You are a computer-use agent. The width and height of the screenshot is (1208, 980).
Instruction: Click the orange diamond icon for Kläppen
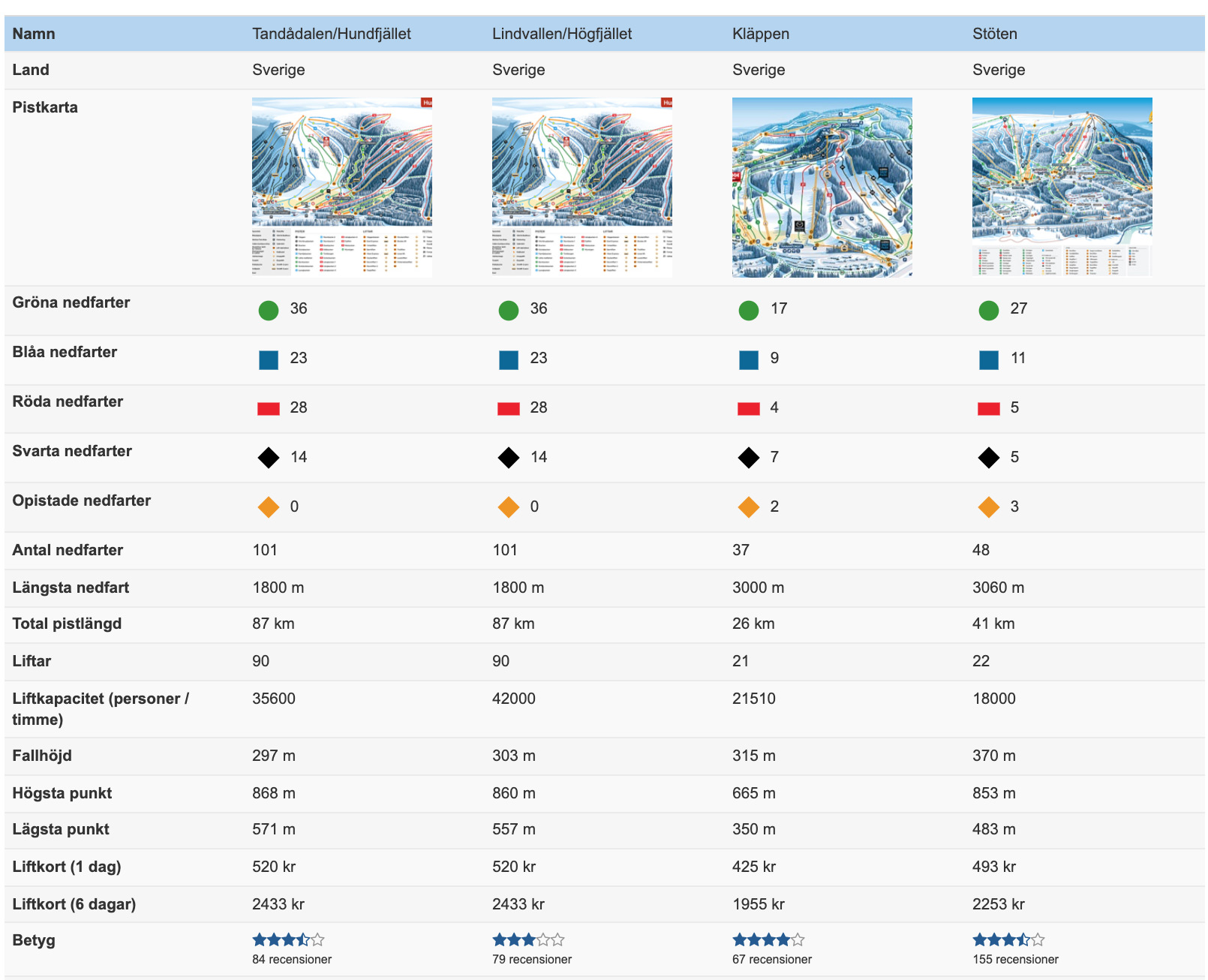click(748, 507)
